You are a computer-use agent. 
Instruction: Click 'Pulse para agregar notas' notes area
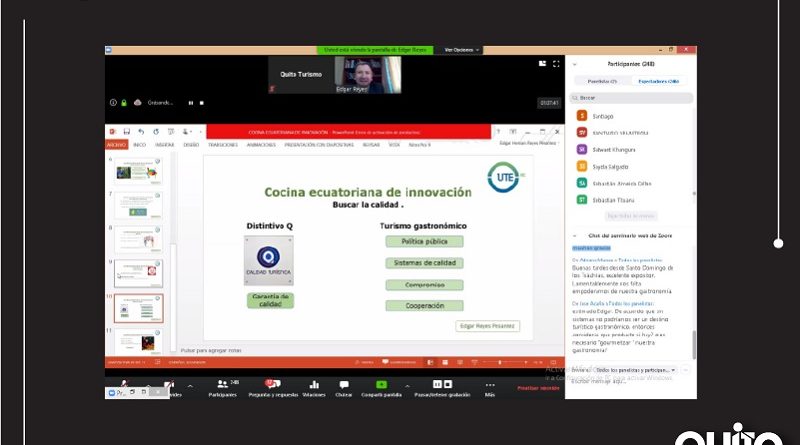(211, 351)
